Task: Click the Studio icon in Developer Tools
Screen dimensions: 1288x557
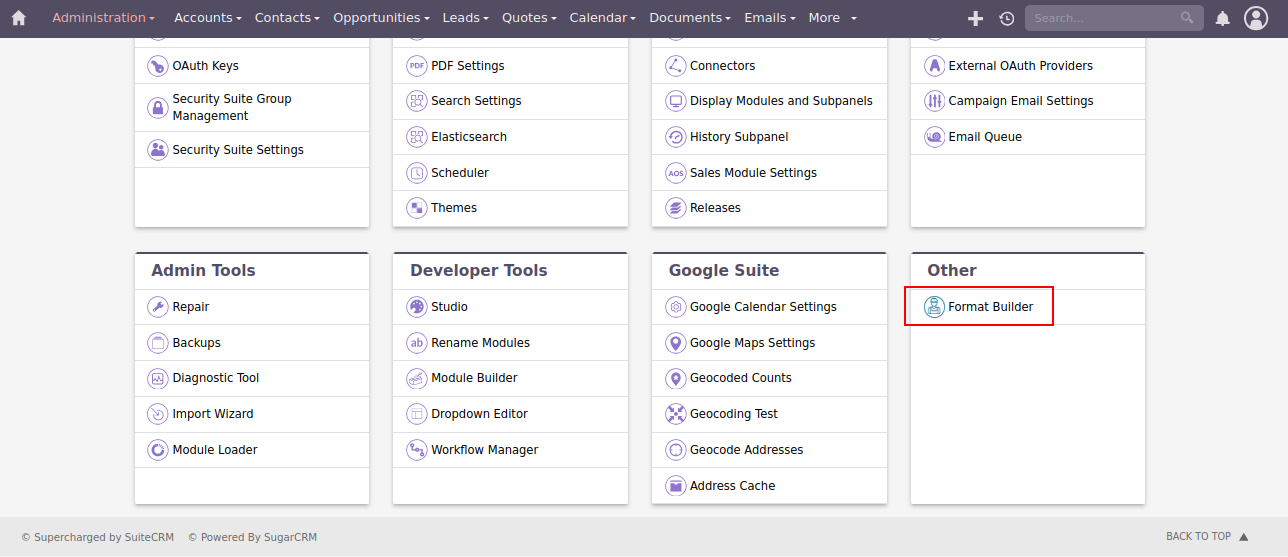Action: [416, 307]
